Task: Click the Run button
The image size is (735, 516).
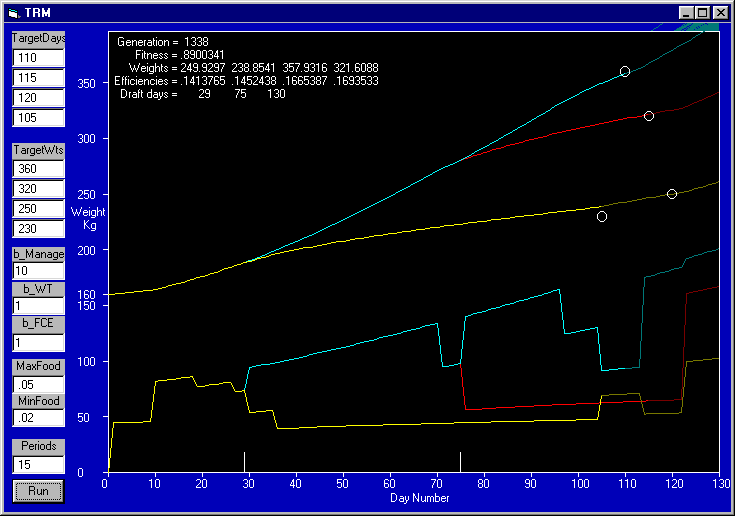Action: [x=38, y=492]
